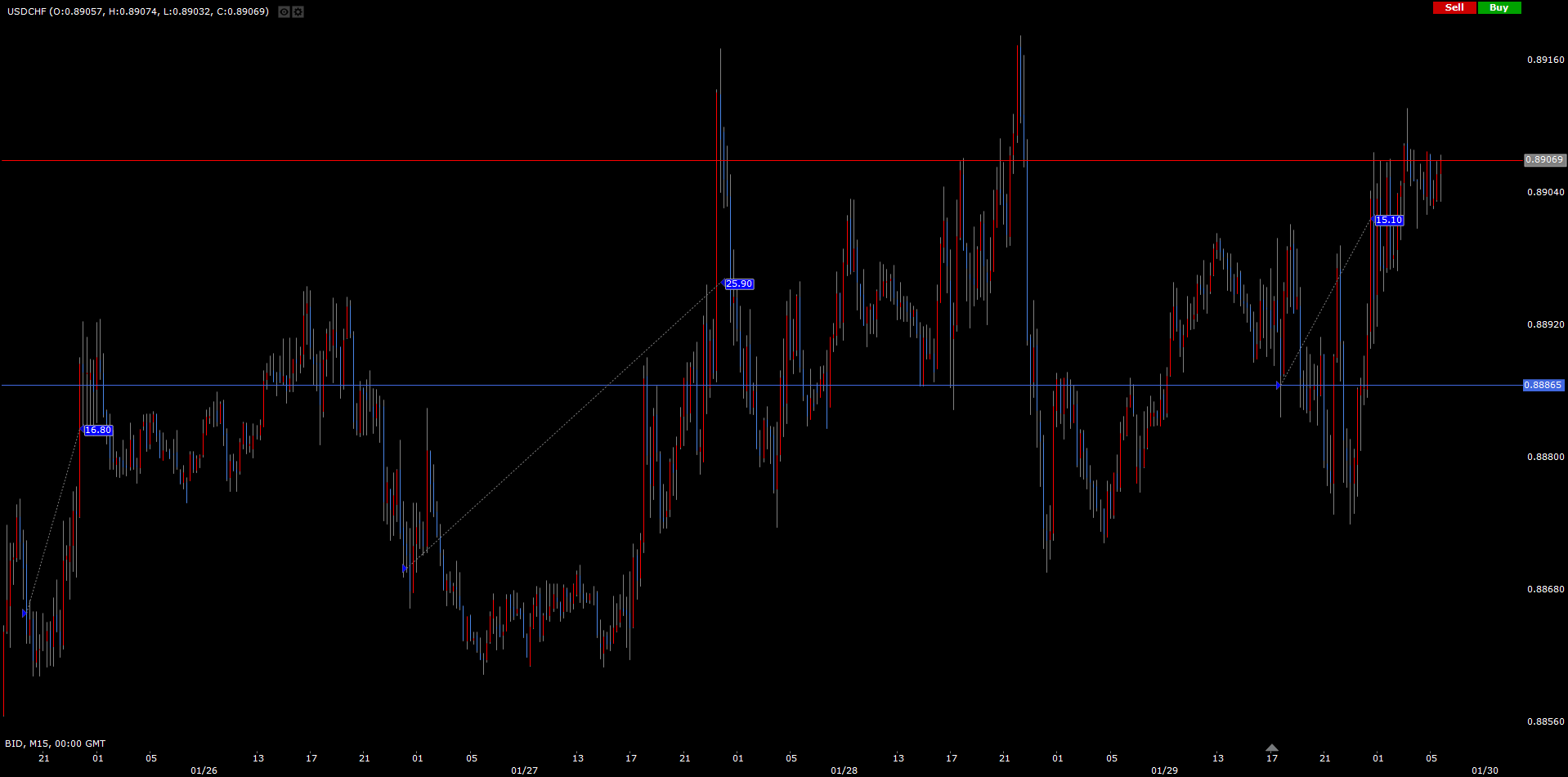Image resolution: width=1568 pixels, height=777 pixels.
Task: Click blue arrow marker starting the 16.80 measurement
Action: 25,613
